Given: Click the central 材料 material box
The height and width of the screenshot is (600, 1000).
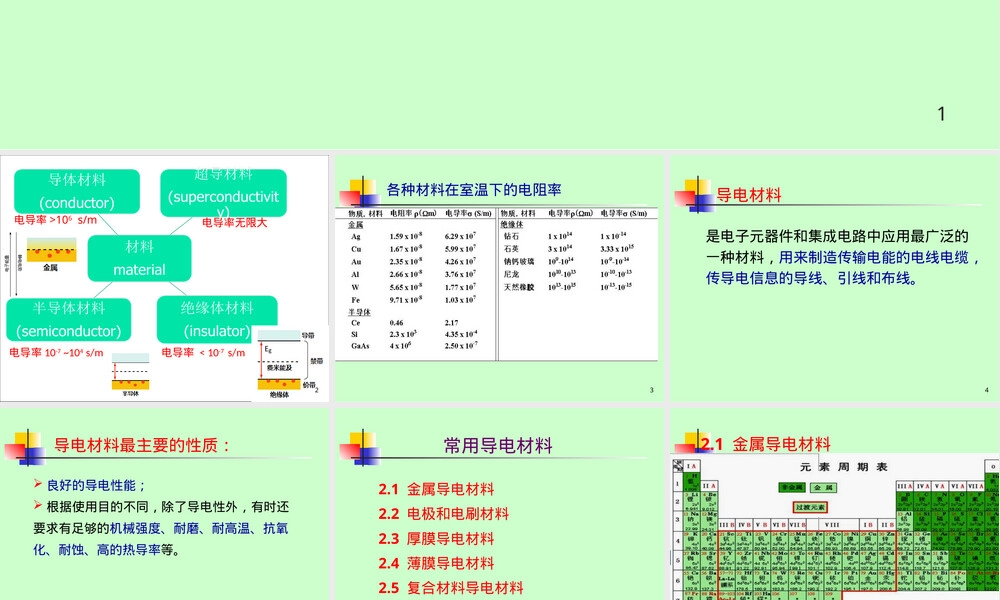Looking at the screenshot, I should (x=139, y=258).
